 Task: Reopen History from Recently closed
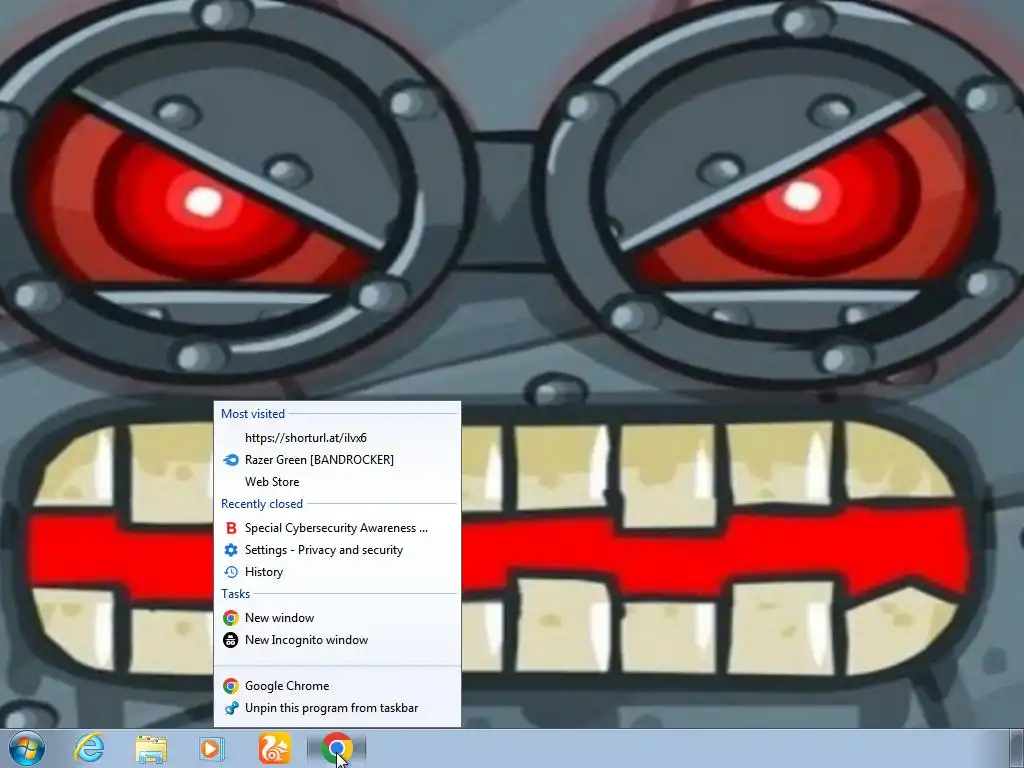[x=338, y=572]
